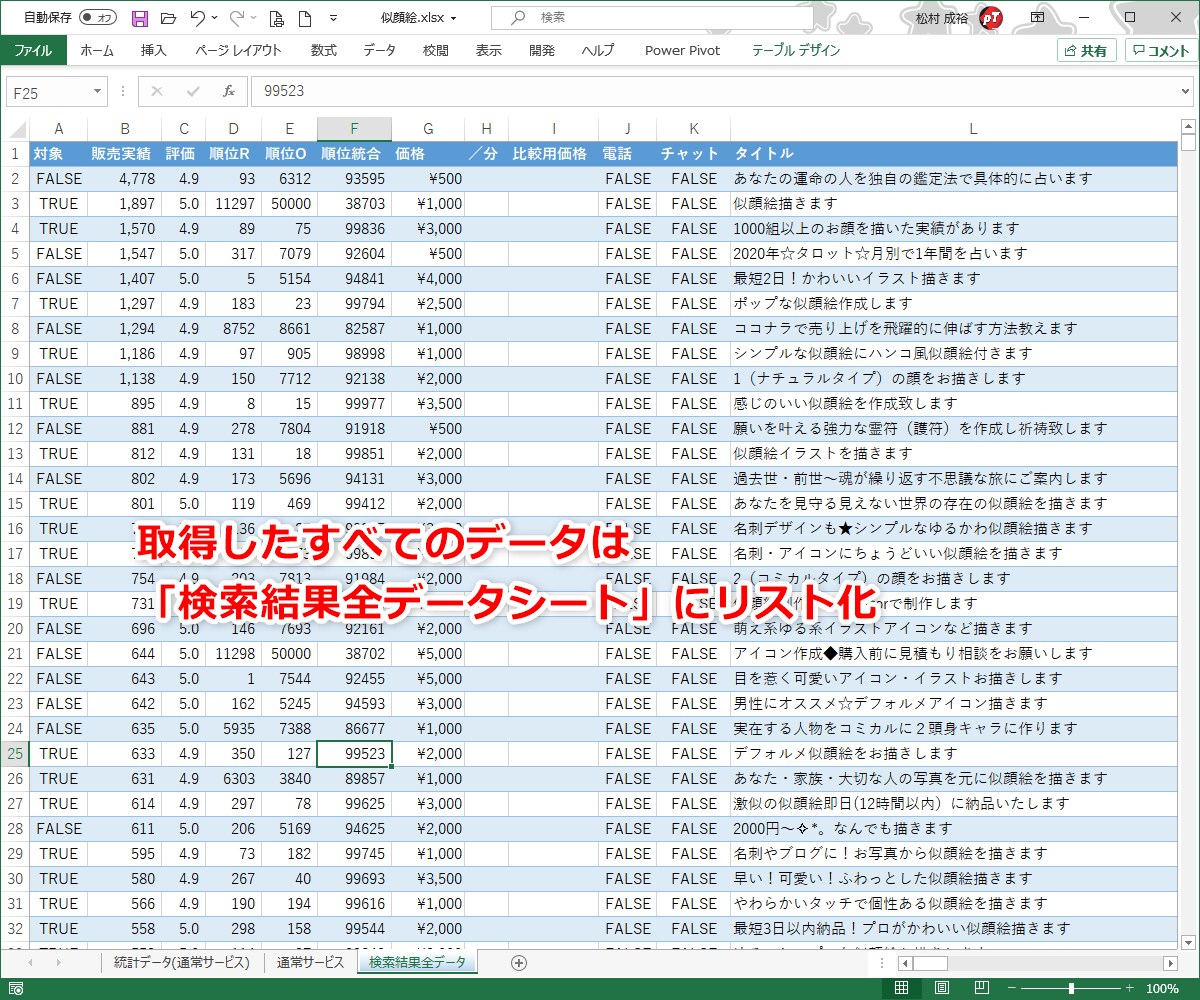Open the データ ribbon tab

tap(379, 50)
